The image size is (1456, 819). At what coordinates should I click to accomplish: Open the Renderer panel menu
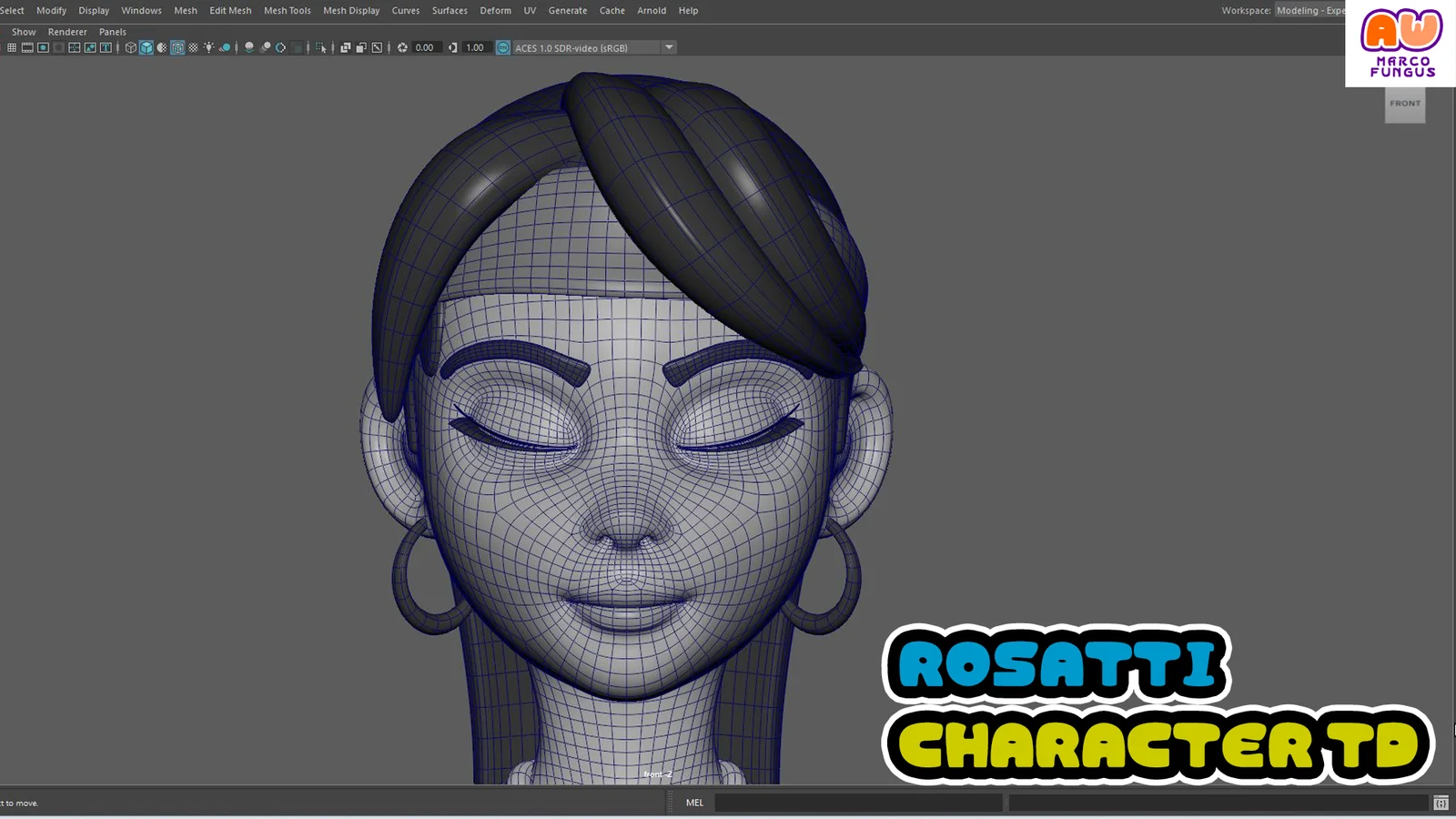[67, 32]
